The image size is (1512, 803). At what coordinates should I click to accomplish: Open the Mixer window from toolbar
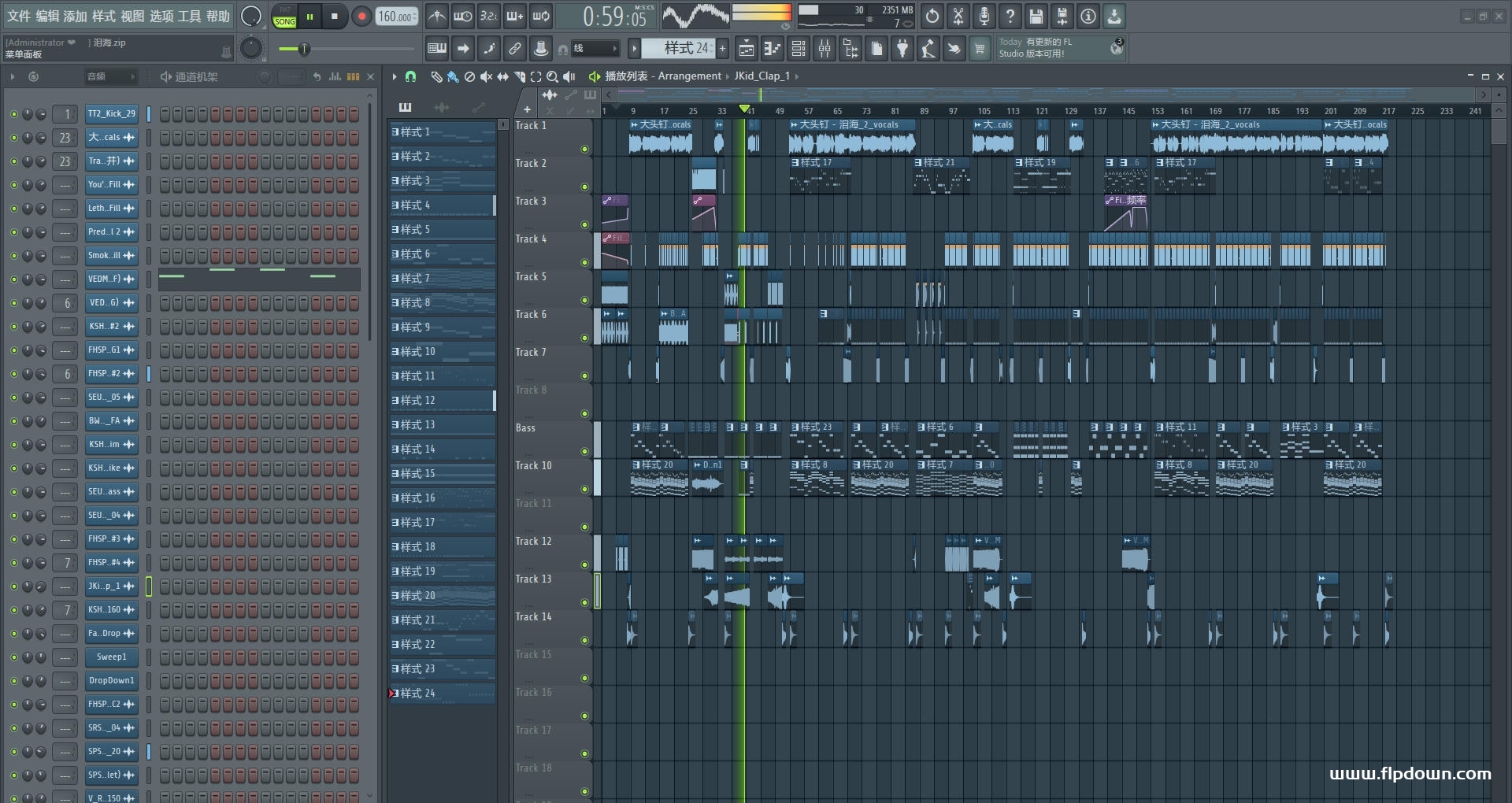tap(825, 49)
